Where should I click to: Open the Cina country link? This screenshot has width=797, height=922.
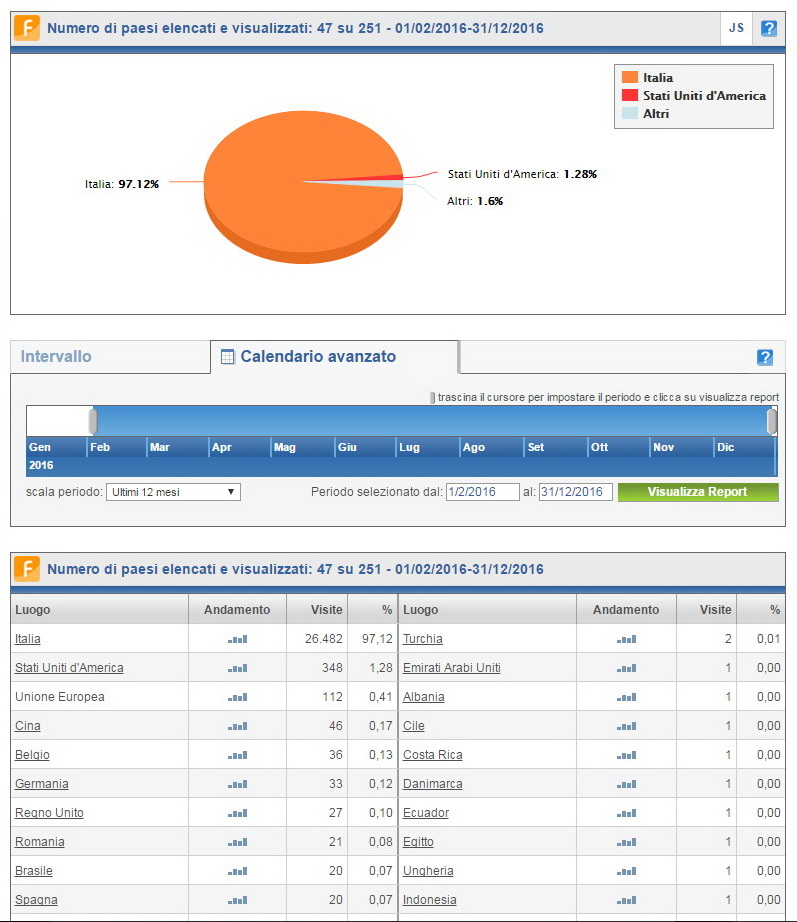28,726
